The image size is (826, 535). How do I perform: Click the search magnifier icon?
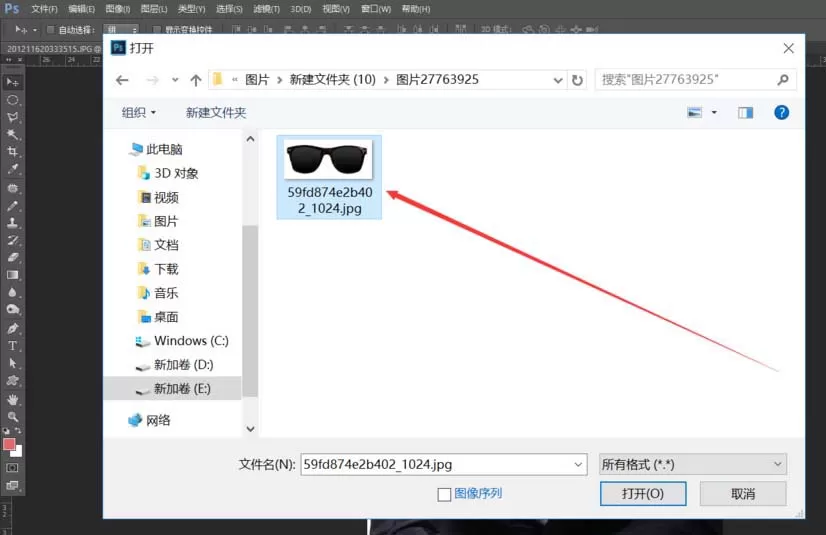[783, 80]
